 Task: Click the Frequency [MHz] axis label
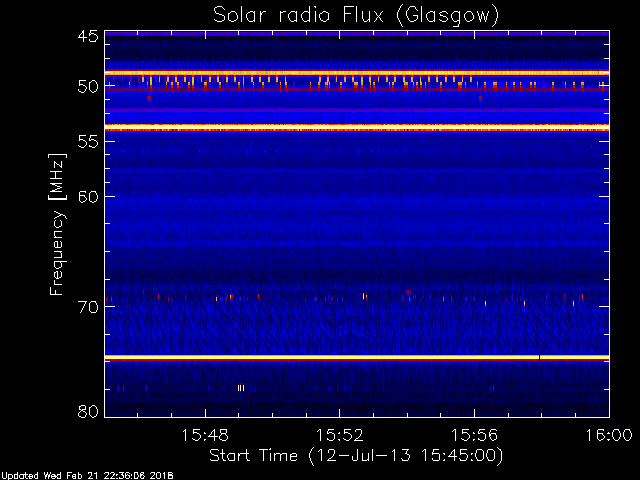[57, 224]
